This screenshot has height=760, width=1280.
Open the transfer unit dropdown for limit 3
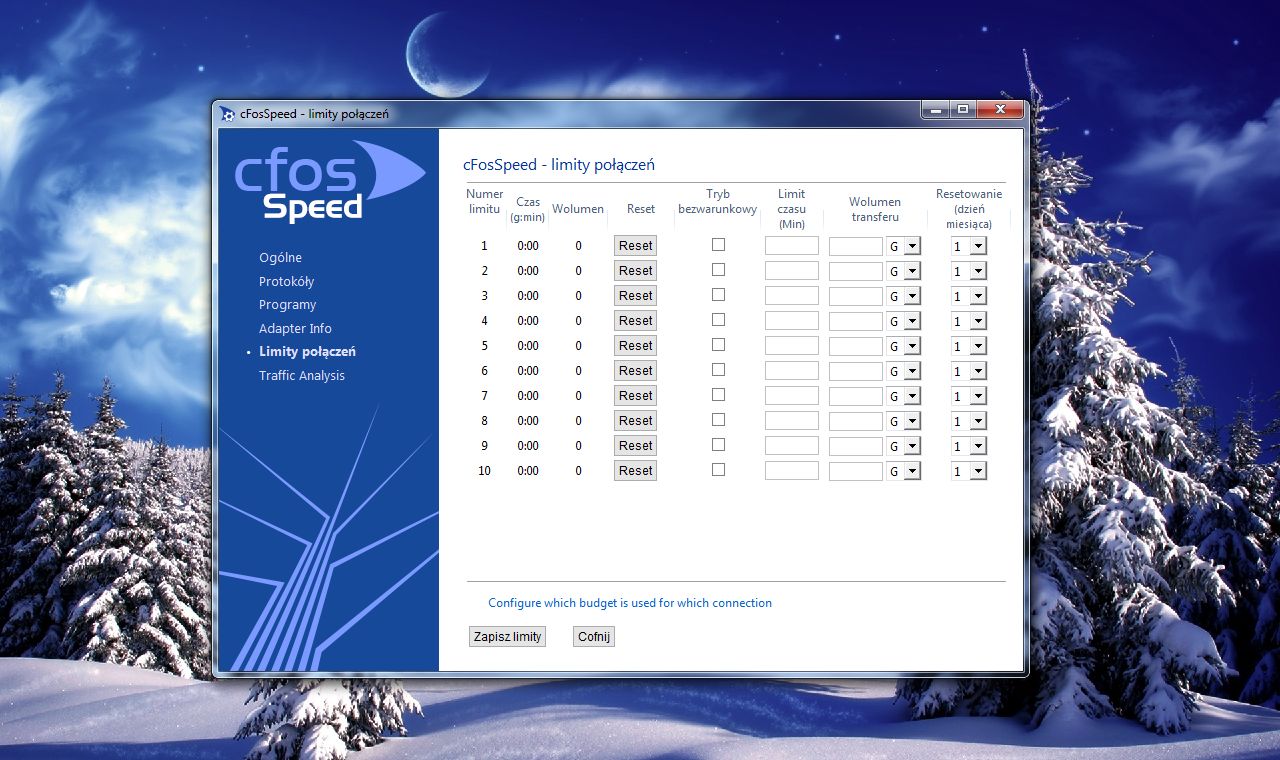[x=904, y=296]
